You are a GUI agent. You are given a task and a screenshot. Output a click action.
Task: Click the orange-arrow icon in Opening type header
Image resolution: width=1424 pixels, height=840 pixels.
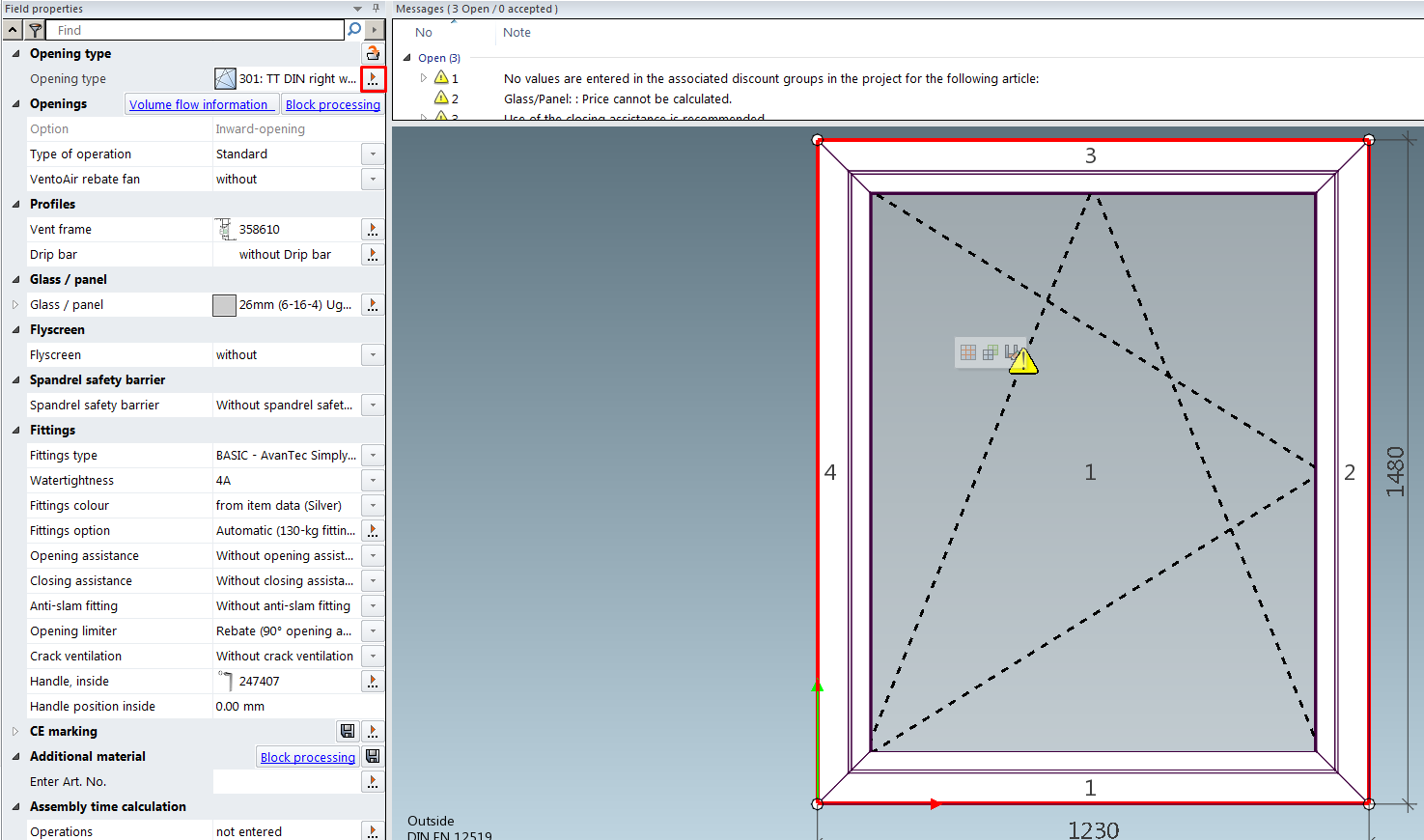point(373,53)
